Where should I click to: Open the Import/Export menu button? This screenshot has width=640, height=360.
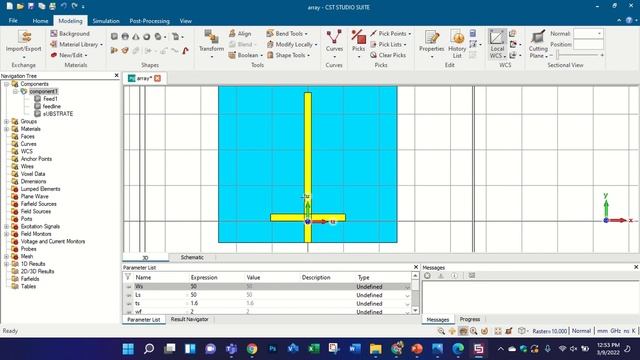[24, 43]
